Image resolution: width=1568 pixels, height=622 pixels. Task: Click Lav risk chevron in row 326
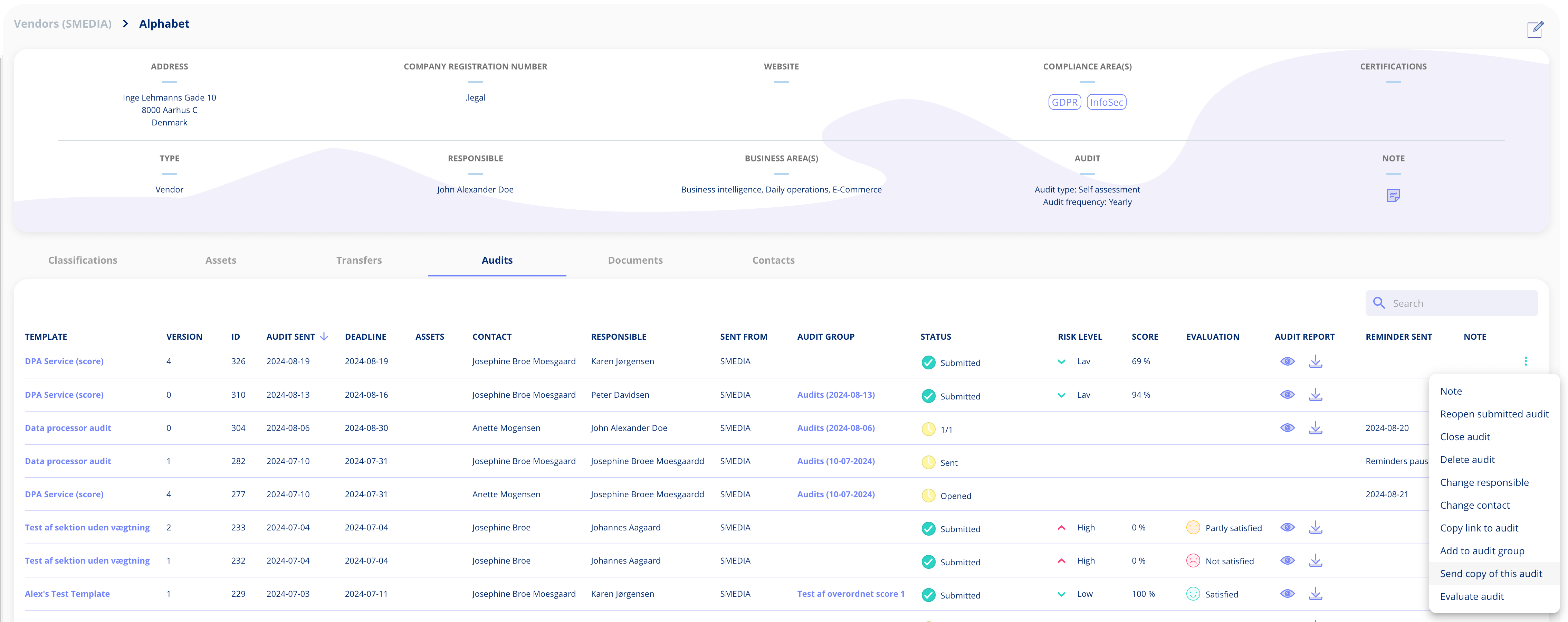1062,361
